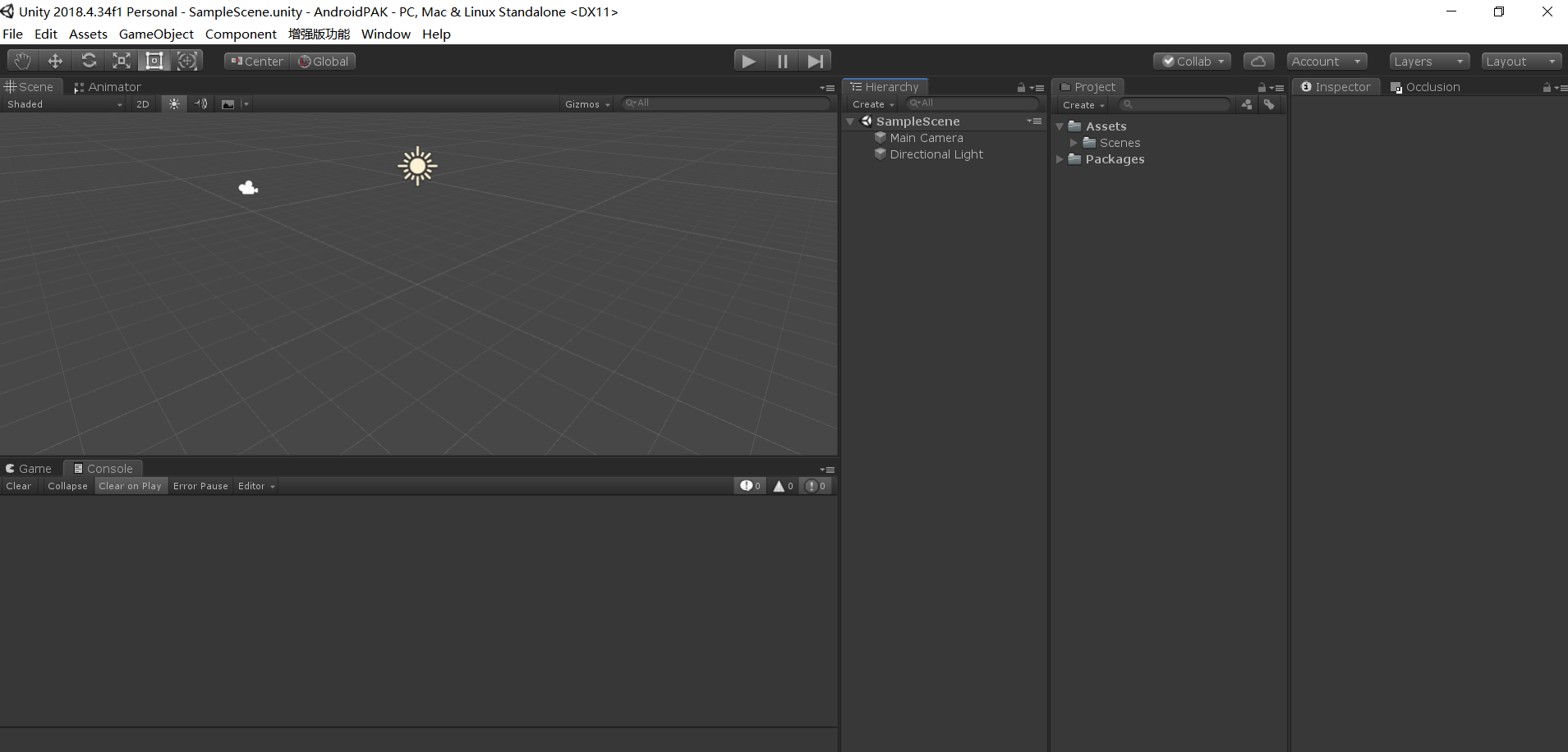Switch to the Project tab
The image size is (1568, 752).
(1088, 87)
